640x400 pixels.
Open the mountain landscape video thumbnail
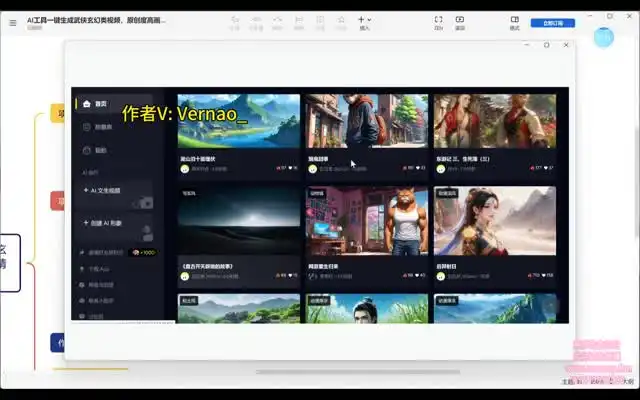point(238,121)
